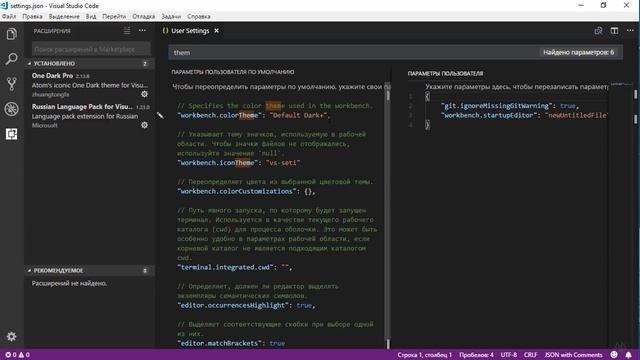The height and width of the screenshot is (360, 640).
Task: Open the Search view in activity bar
Action: click(x=11, y=59)
